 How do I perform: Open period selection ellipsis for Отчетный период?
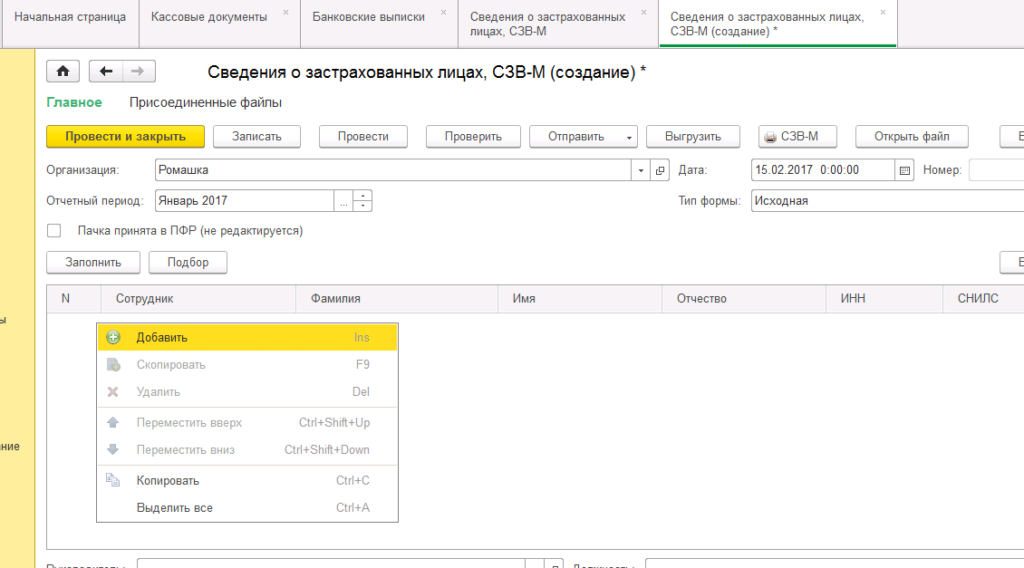(344, 201)
